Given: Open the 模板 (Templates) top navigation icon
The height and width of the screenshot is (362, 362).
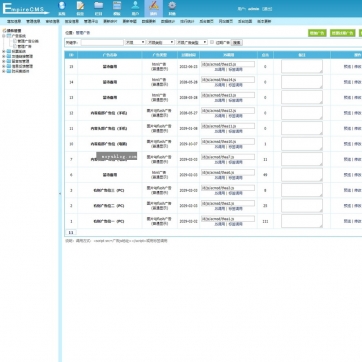Looking at the screenshot, I should pyautogui.click(x=117, y=8).
